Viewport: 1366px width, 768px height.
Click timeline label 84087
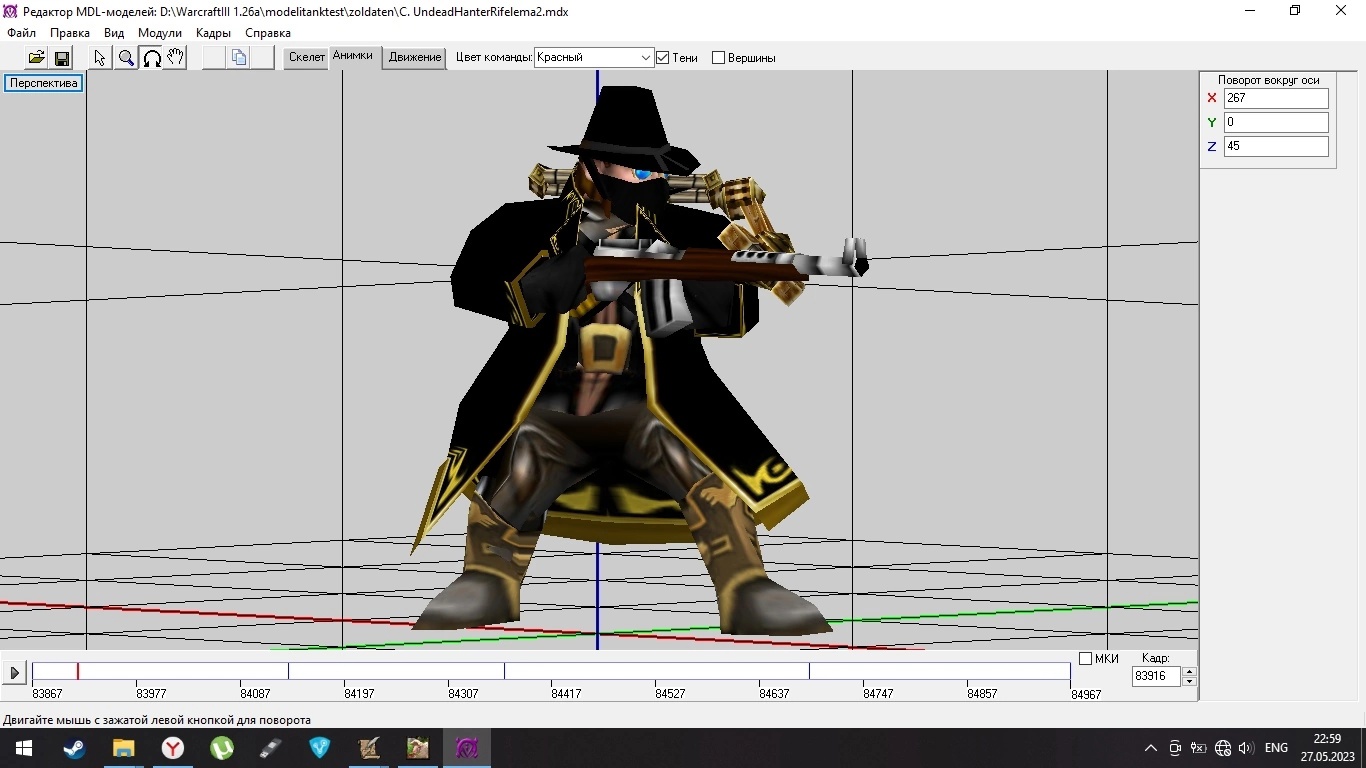click(x=255, y=693)
